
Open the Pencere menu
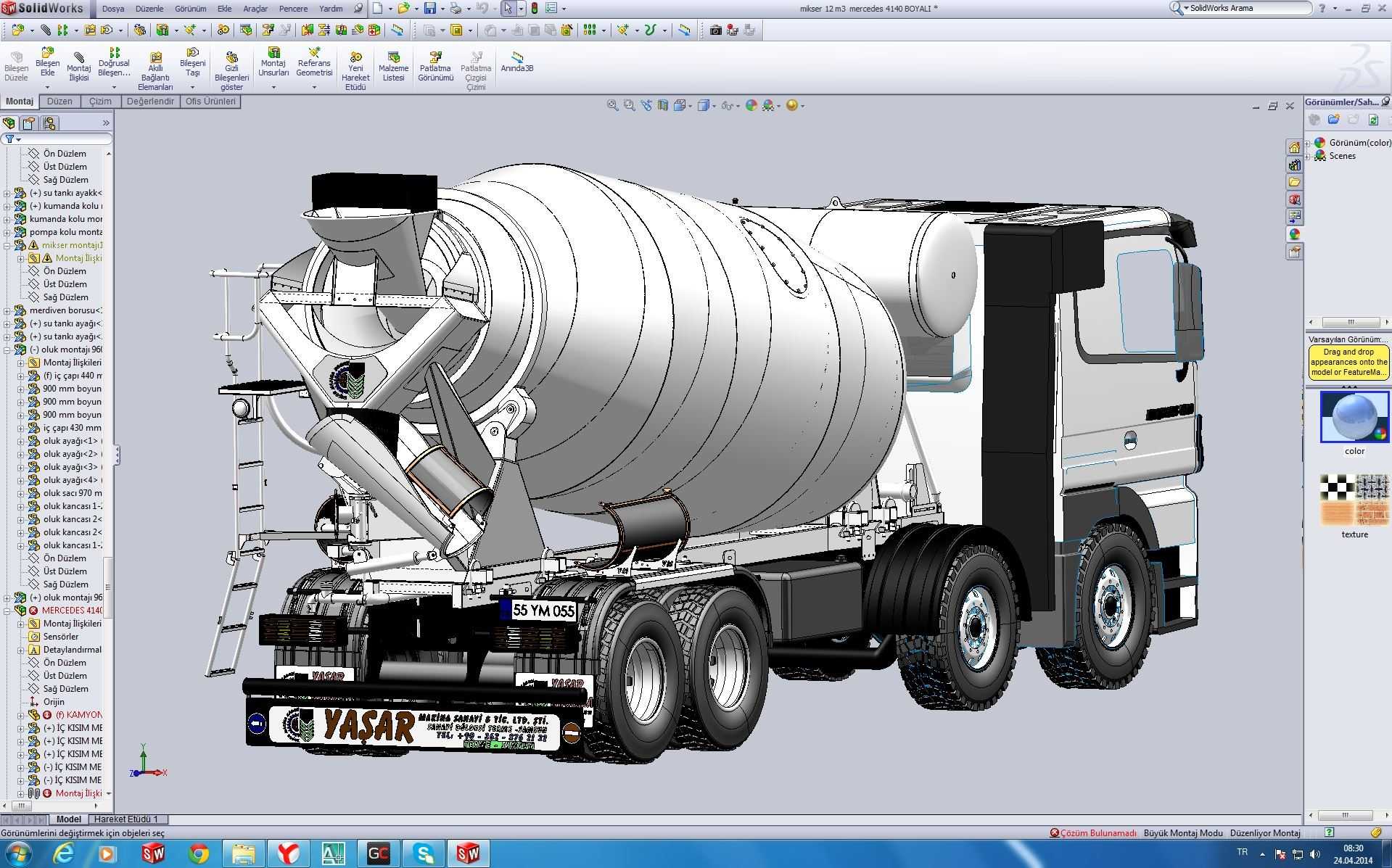click(294, 9)
